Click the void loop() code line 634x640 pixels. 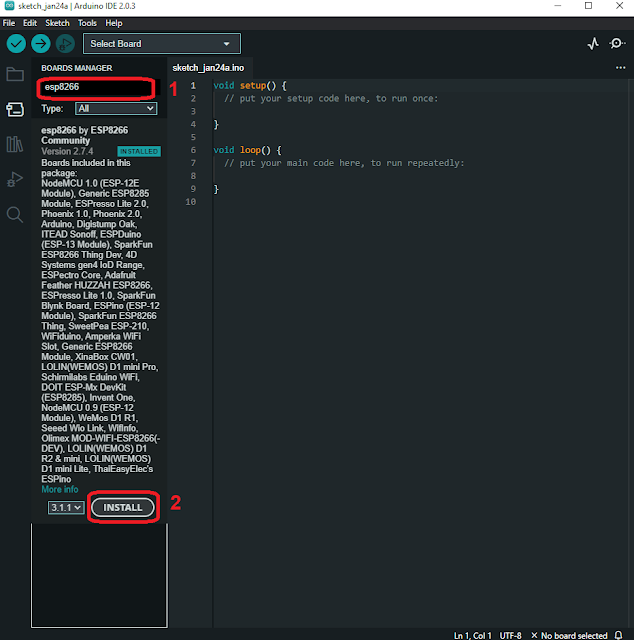(x=247, y=150)
